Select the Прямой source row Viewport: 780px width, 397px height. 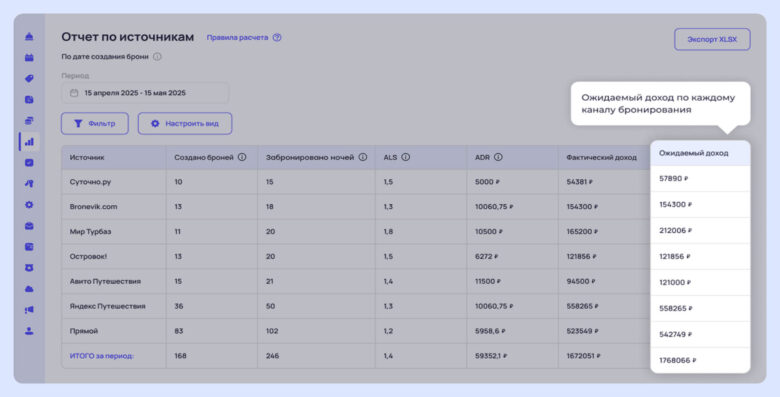[x=356, y=331]
